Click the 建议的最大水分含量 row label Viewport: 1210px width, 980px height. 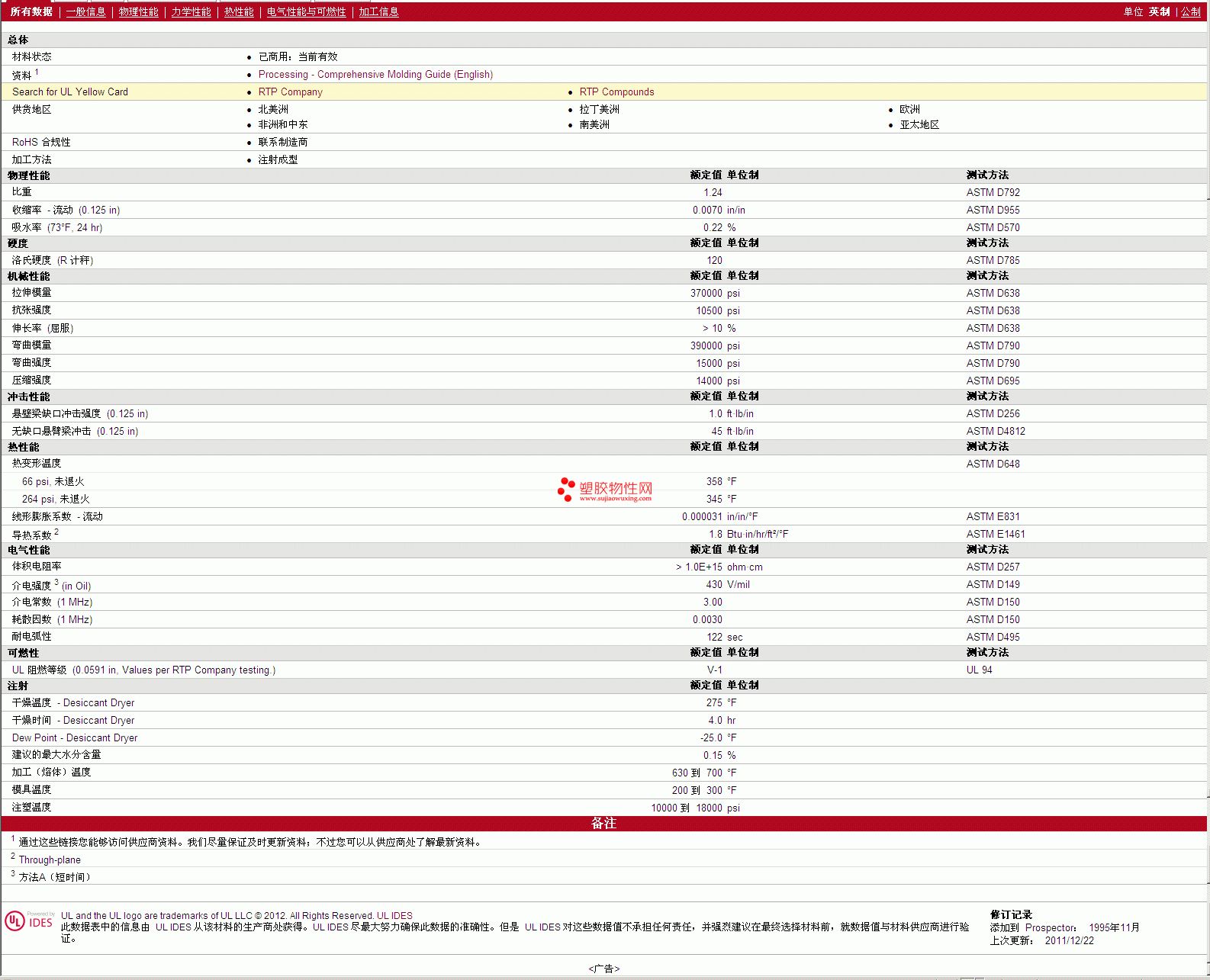point(56,755)
